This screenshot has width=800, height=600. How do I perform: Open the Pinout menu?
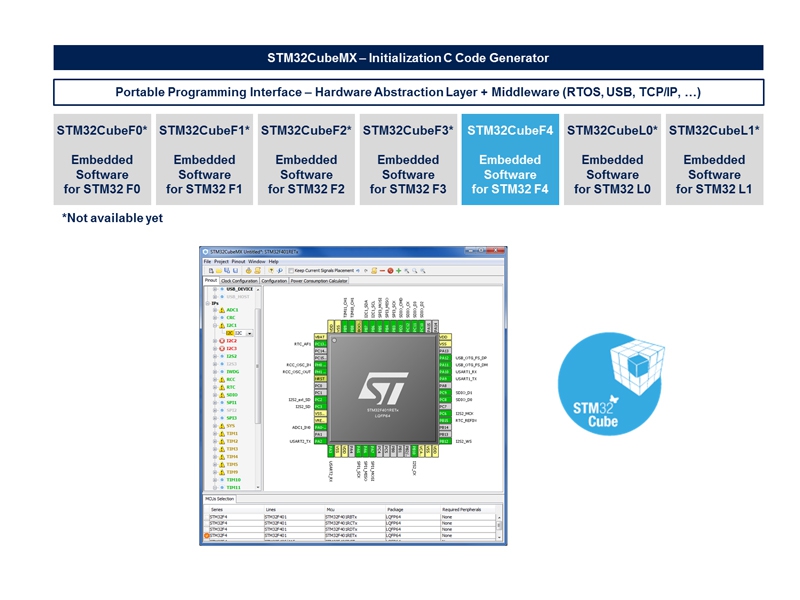point(238,261)
